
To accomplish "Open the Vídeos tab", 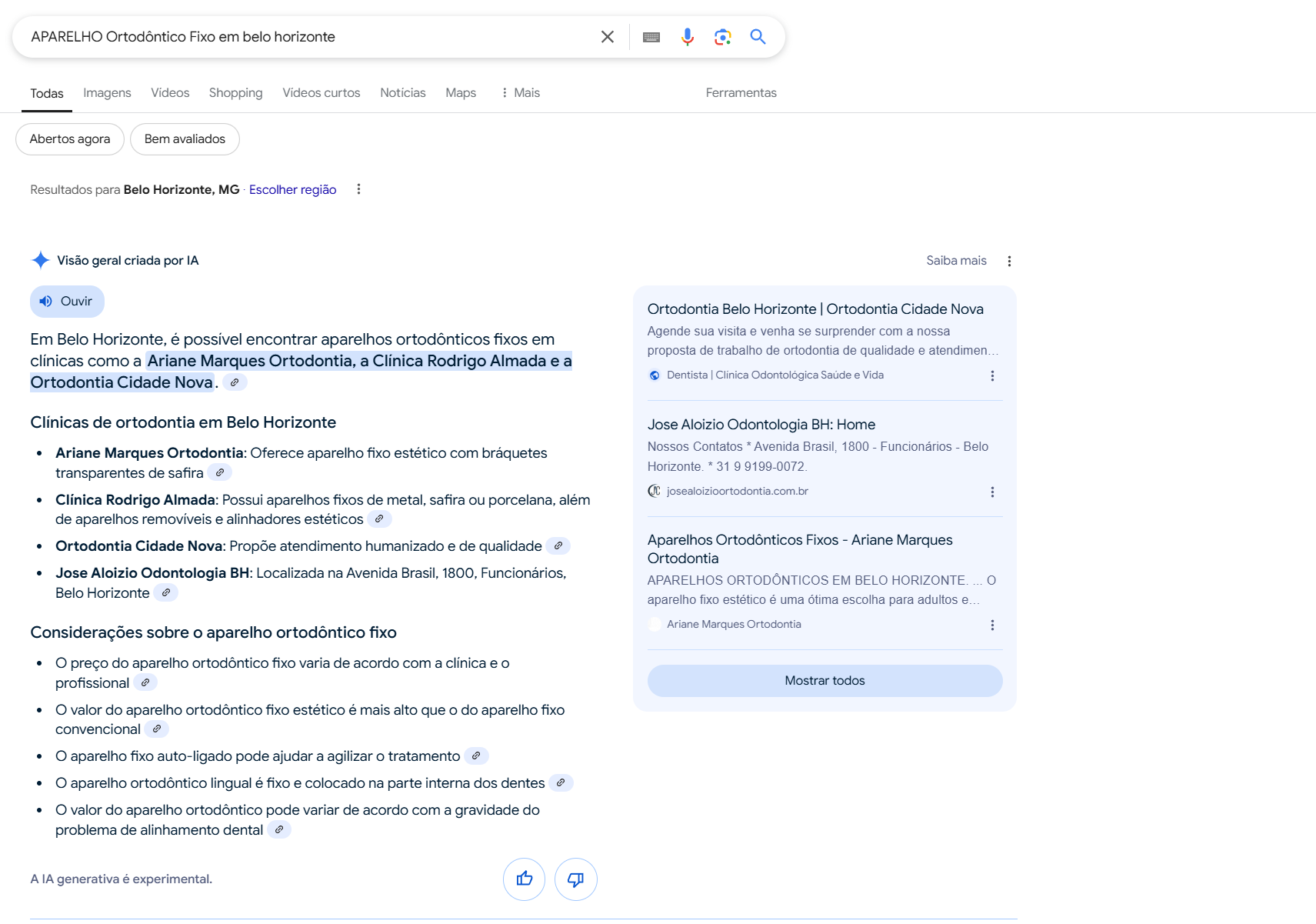I will pos(170,93).
